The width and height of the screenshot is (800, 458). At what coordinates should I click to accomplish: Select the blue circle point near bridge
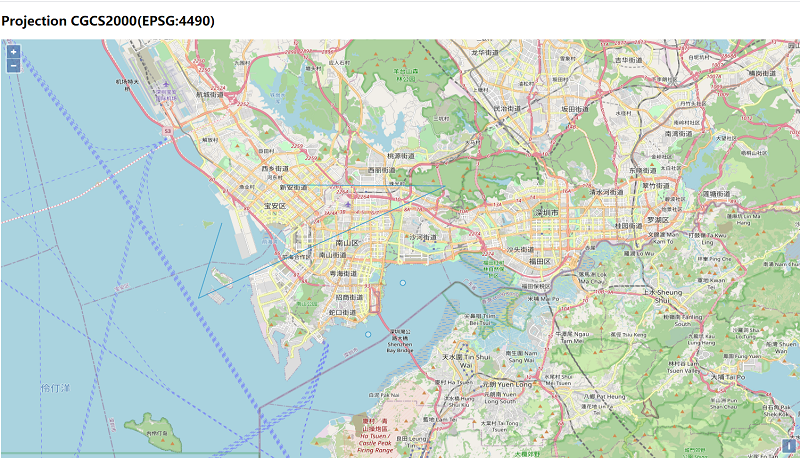click(368, 333)
